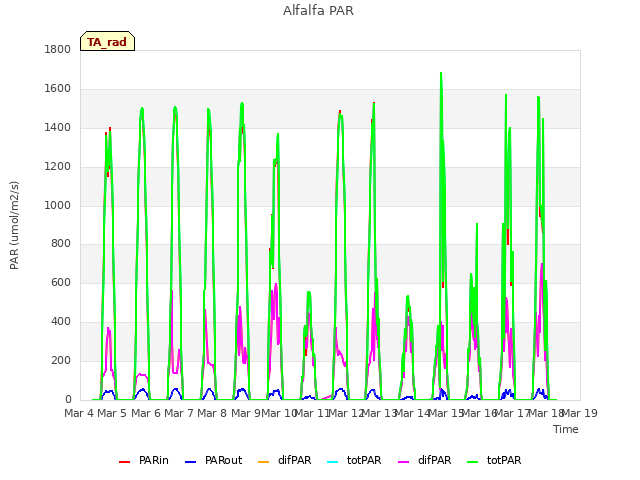Click the 200 y-axis tick label
The image size is (640, 480).
61,360
